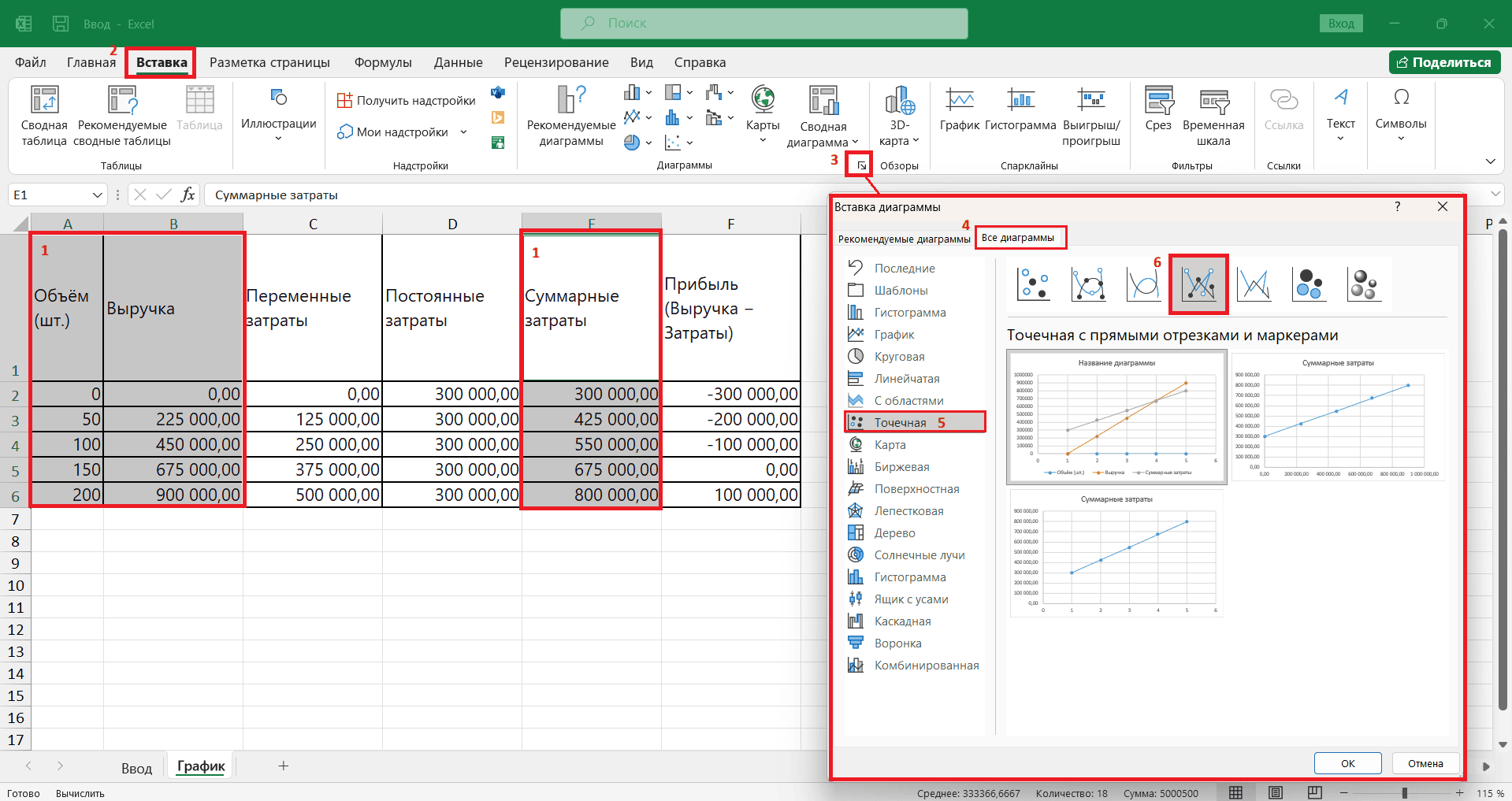Choose scatter with smooth lines and markers
The width and height of the screenshot is (1512, 801).
1088,284
